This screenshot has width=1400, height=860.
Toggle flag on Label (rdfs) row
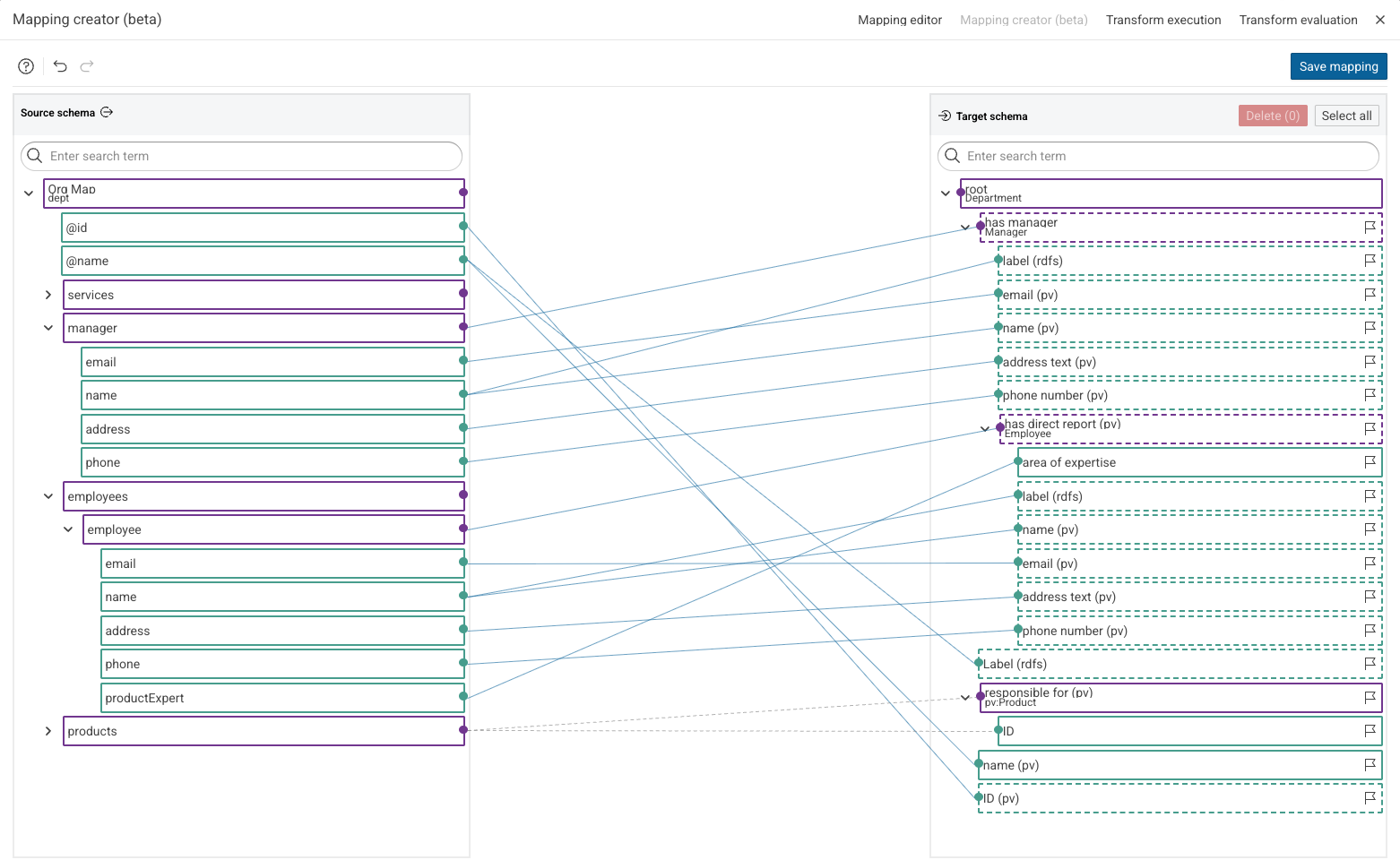tap(1370, 664)
